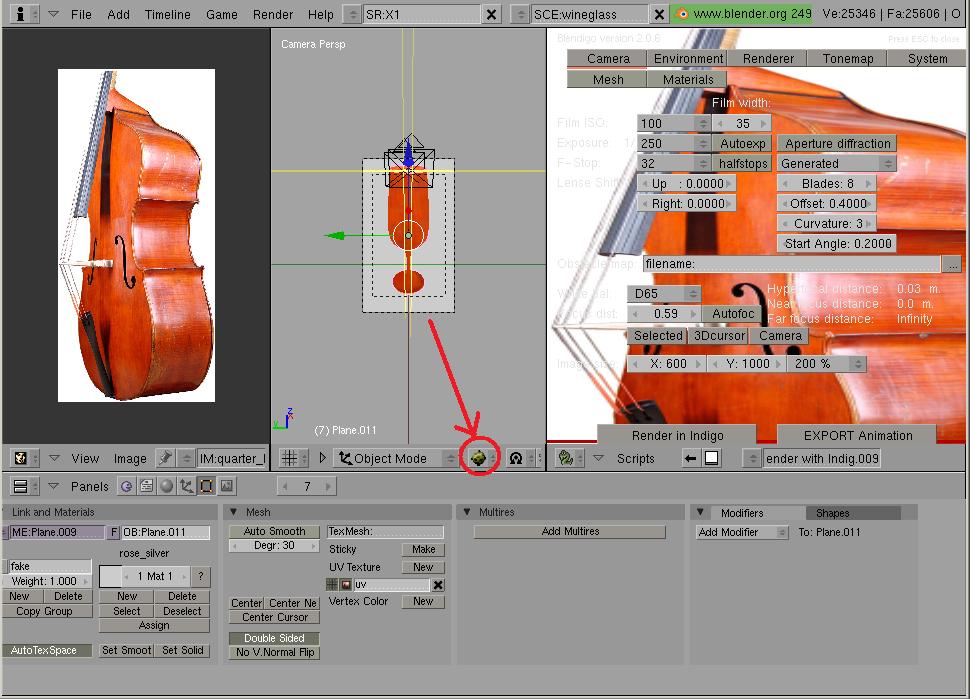Select the Editing context square icon
This screenshot has height=699, width=970.
(x=207, y=486)
